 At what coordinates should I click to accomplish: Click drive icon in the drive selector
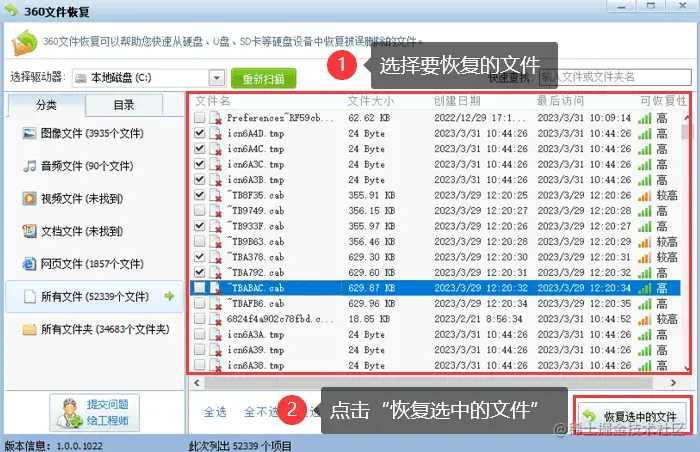81,78
